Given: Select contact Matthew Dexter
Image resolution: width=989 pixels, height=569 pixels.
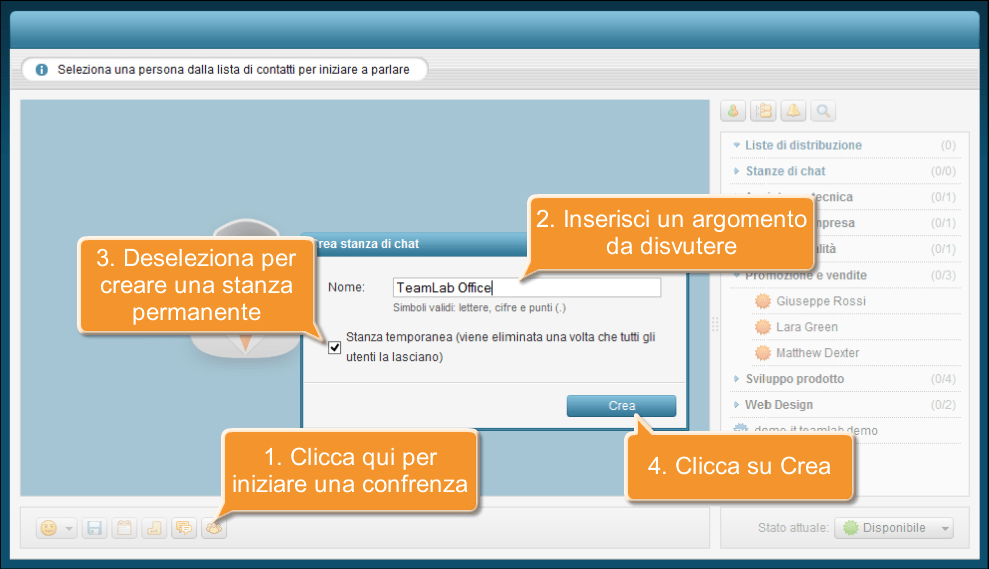Looking at the screenshot, I should point(817,353).
